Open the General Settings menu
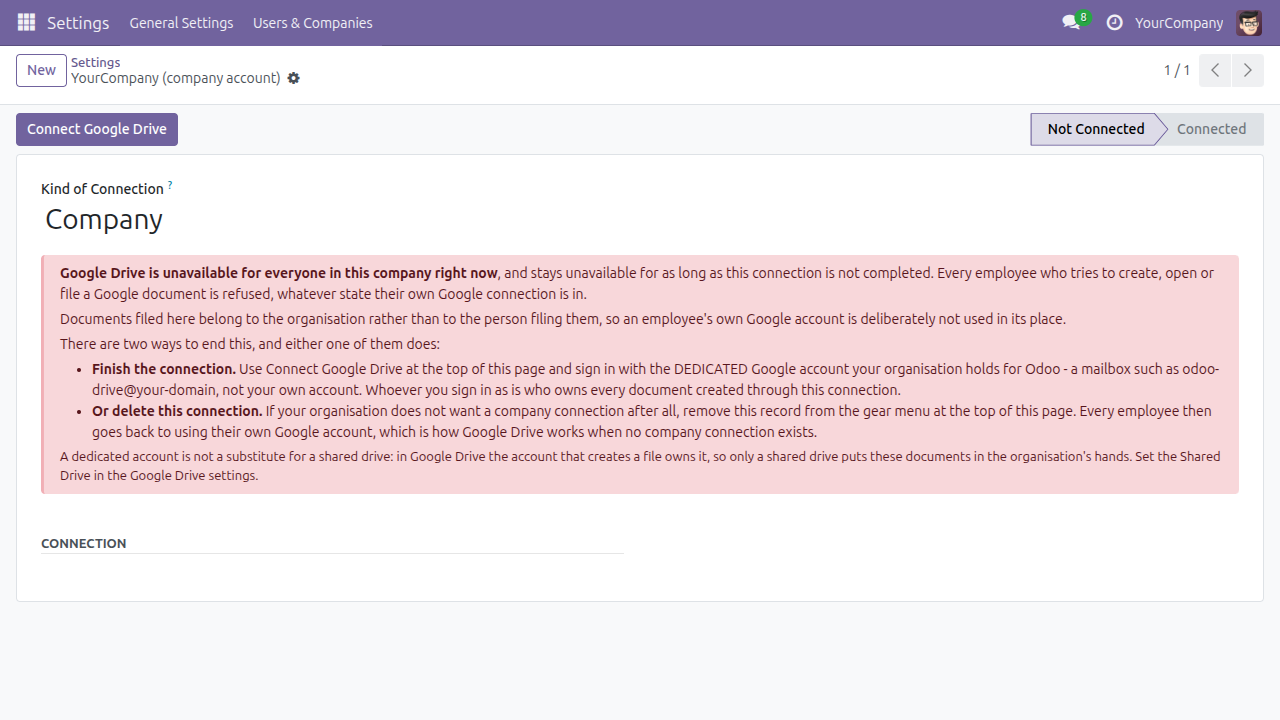The width and height of the screenshot is (1280, 720). pos(181,22)
